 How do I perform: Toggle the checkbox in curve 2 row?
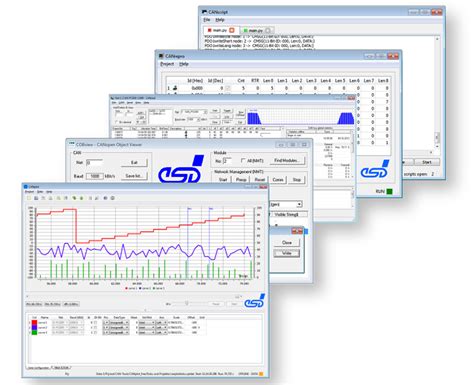[x=95, y=328]
